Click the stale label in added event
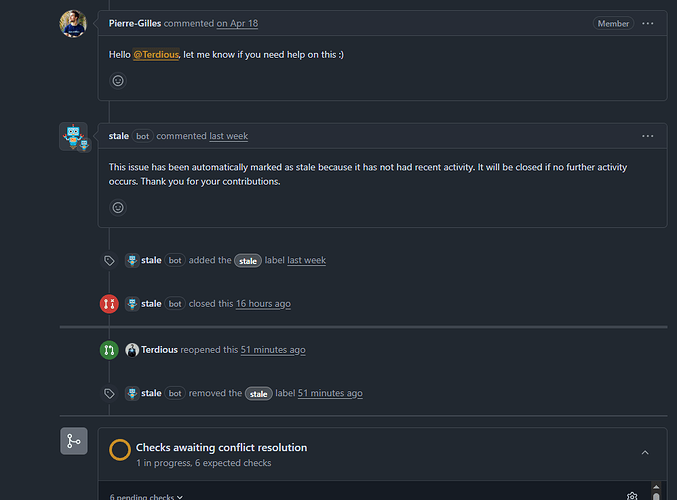 tap(248, 260)
